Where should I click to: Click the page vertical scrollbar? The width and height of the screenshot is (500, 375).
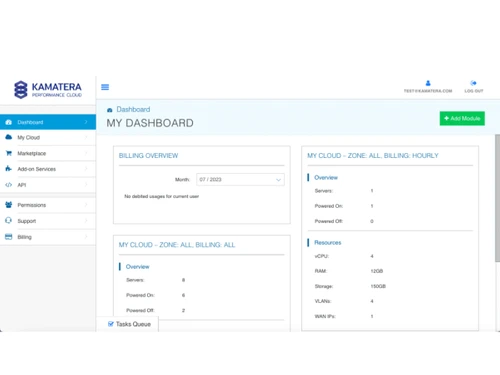click(x=497, y=198)
